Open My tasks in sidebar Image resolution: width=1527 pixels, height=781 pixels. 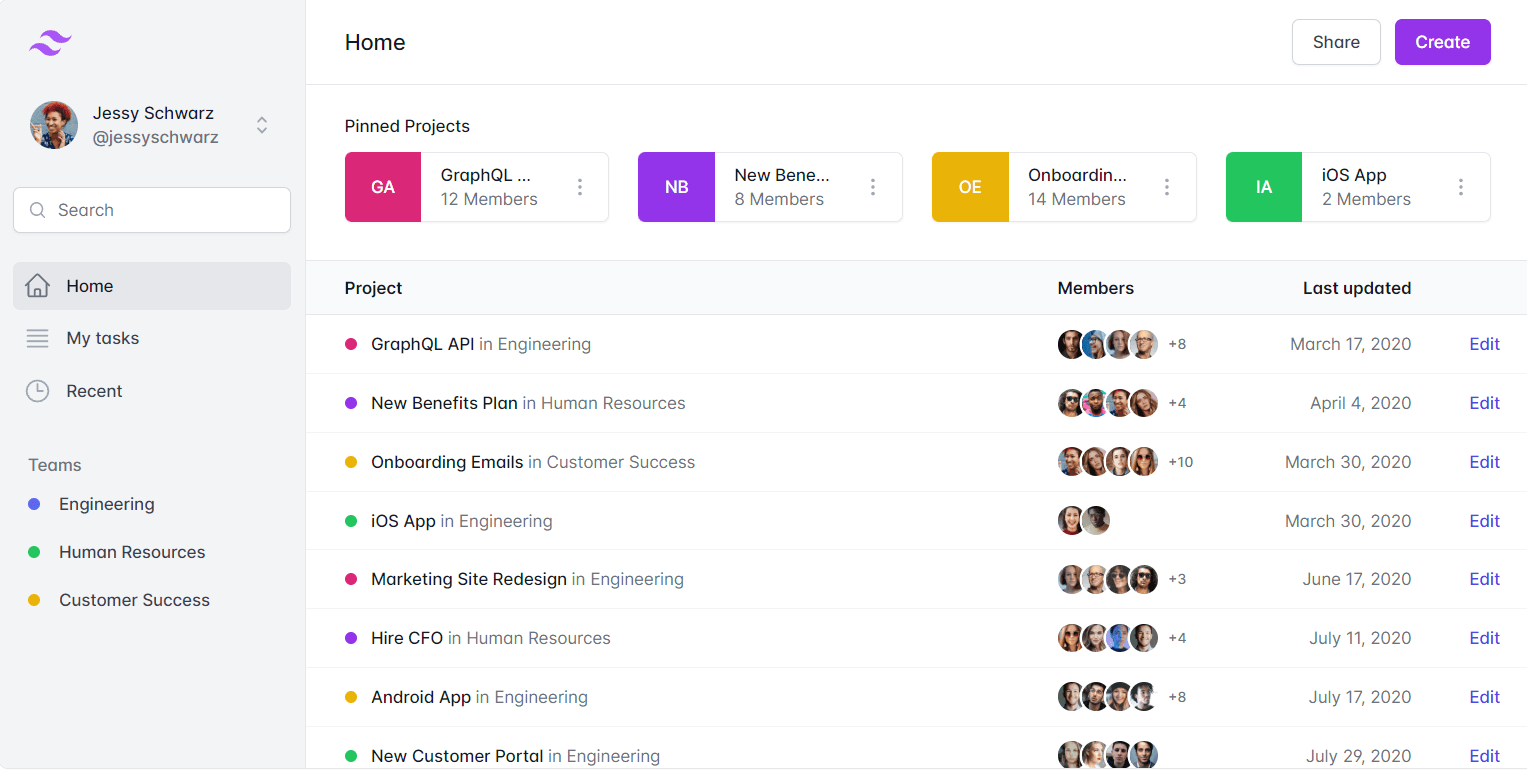pos(102,339)
